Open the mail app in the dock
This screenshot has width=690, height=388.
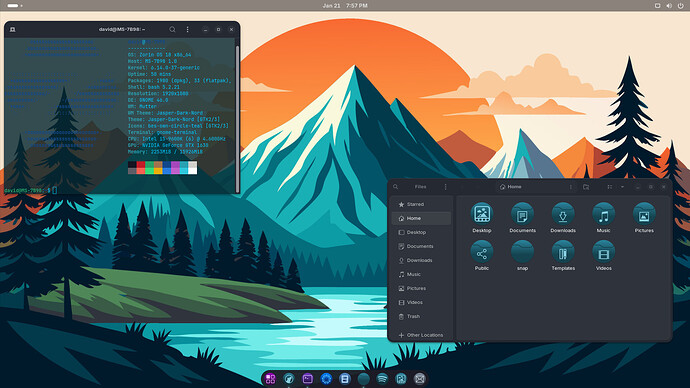coord(419,378)
